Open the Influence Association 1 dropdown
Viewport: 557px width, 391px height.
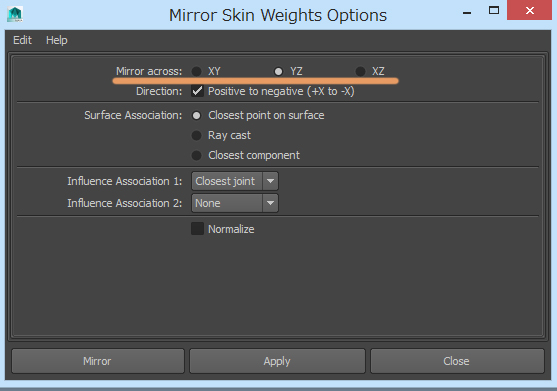pos(234,181)
